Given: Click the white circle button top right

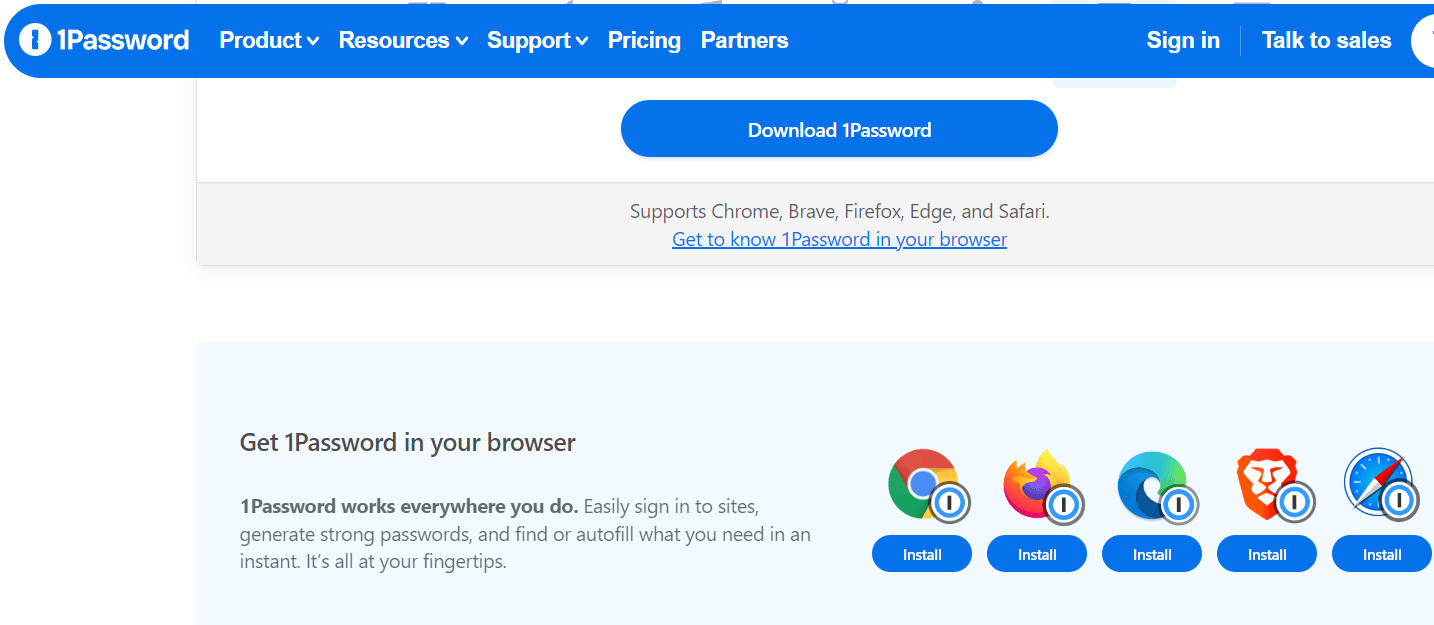Looking at the screenshot, I should (1428, 40).
